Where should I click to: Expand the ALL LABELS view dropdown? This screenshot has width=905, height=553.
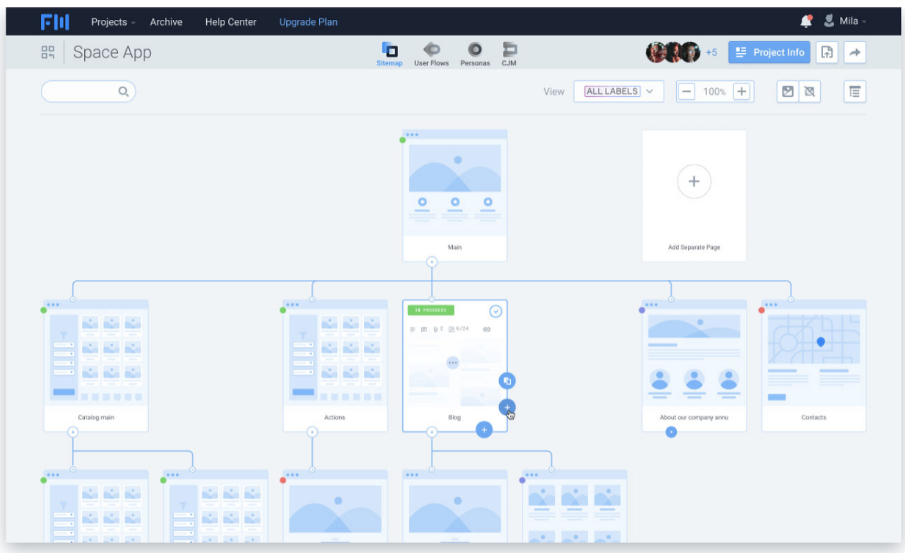point(618,91)
